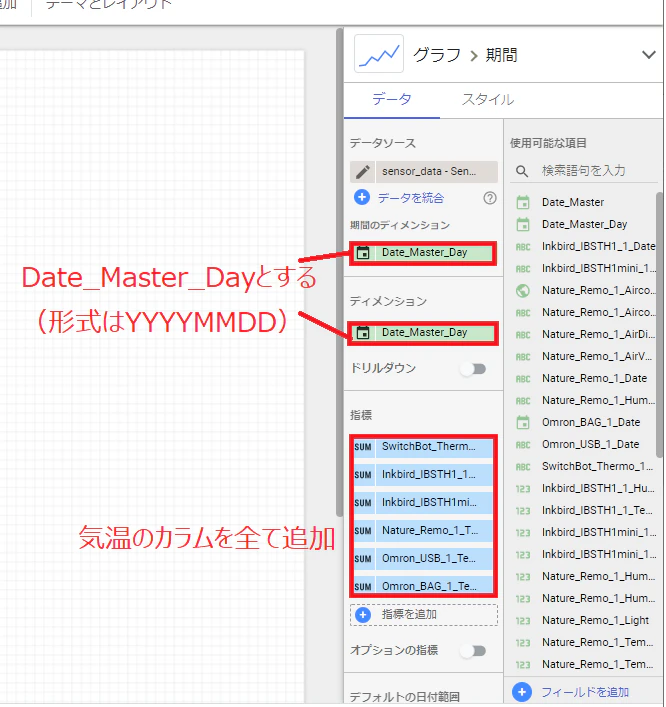
Task: Click calendar icon beside Date_Master_Day in list
Action: tap(523, 225)
